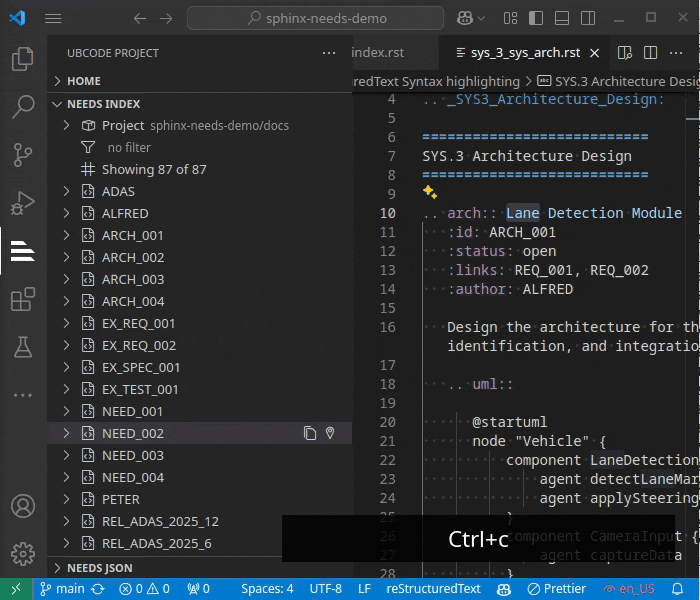This screenshot has height=600, width=700.
Task: Show additional views ellipsis in activity bar
Action: (x=22, y=395)
